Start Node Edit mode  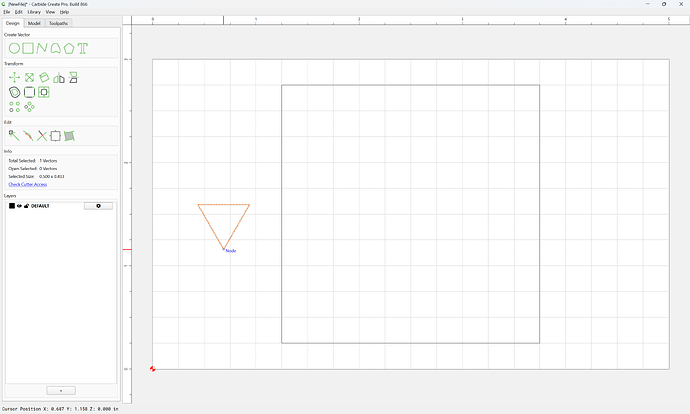(14, 136)
